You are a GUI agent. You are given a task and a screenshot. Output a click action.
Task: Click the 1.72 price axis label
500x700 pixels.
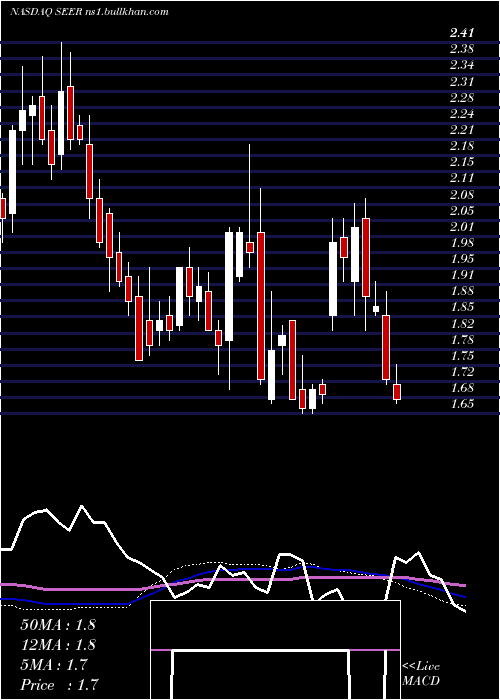point(462,372)
